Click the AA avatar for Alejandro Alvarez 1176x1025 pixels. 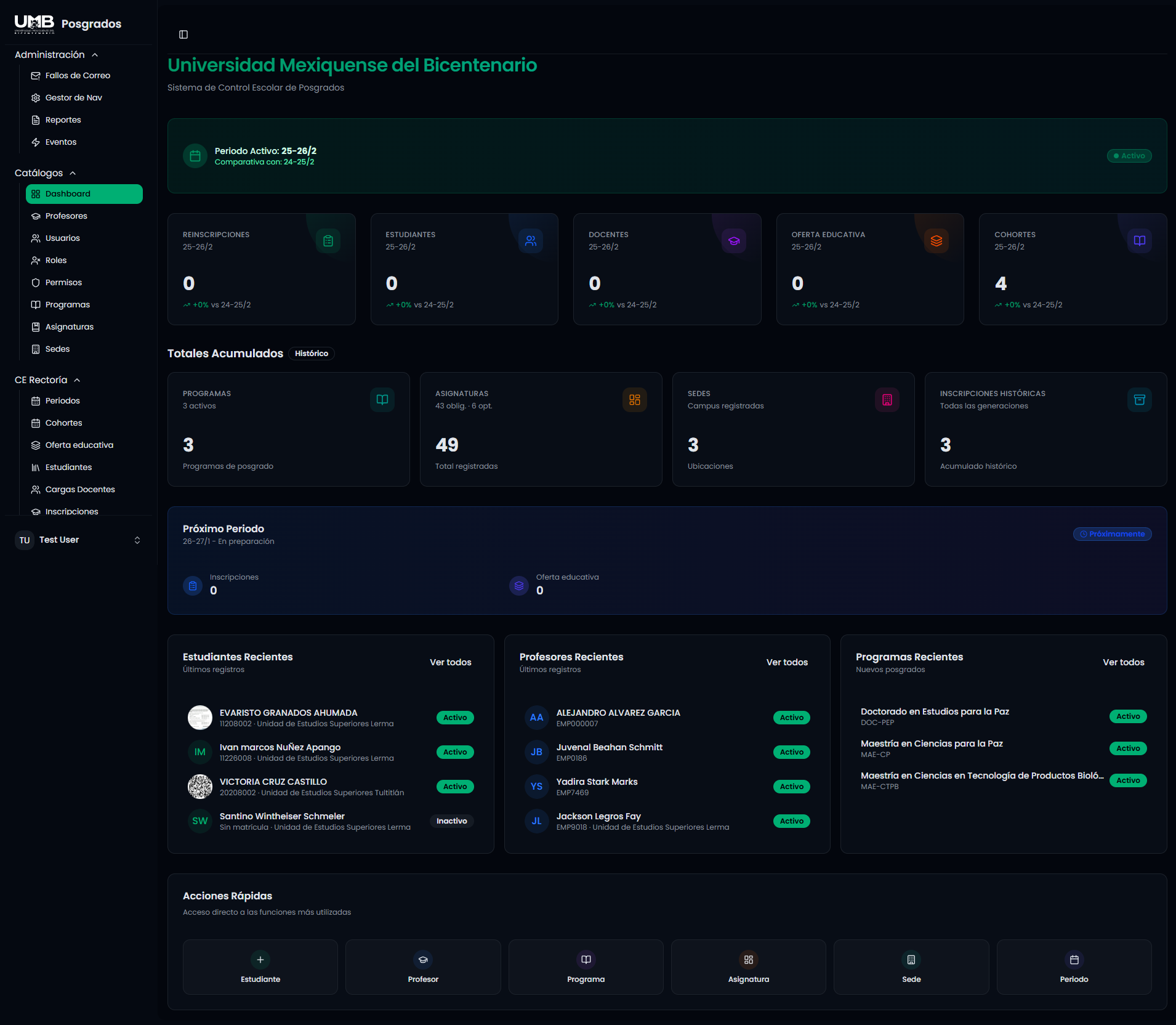point(537,718)
